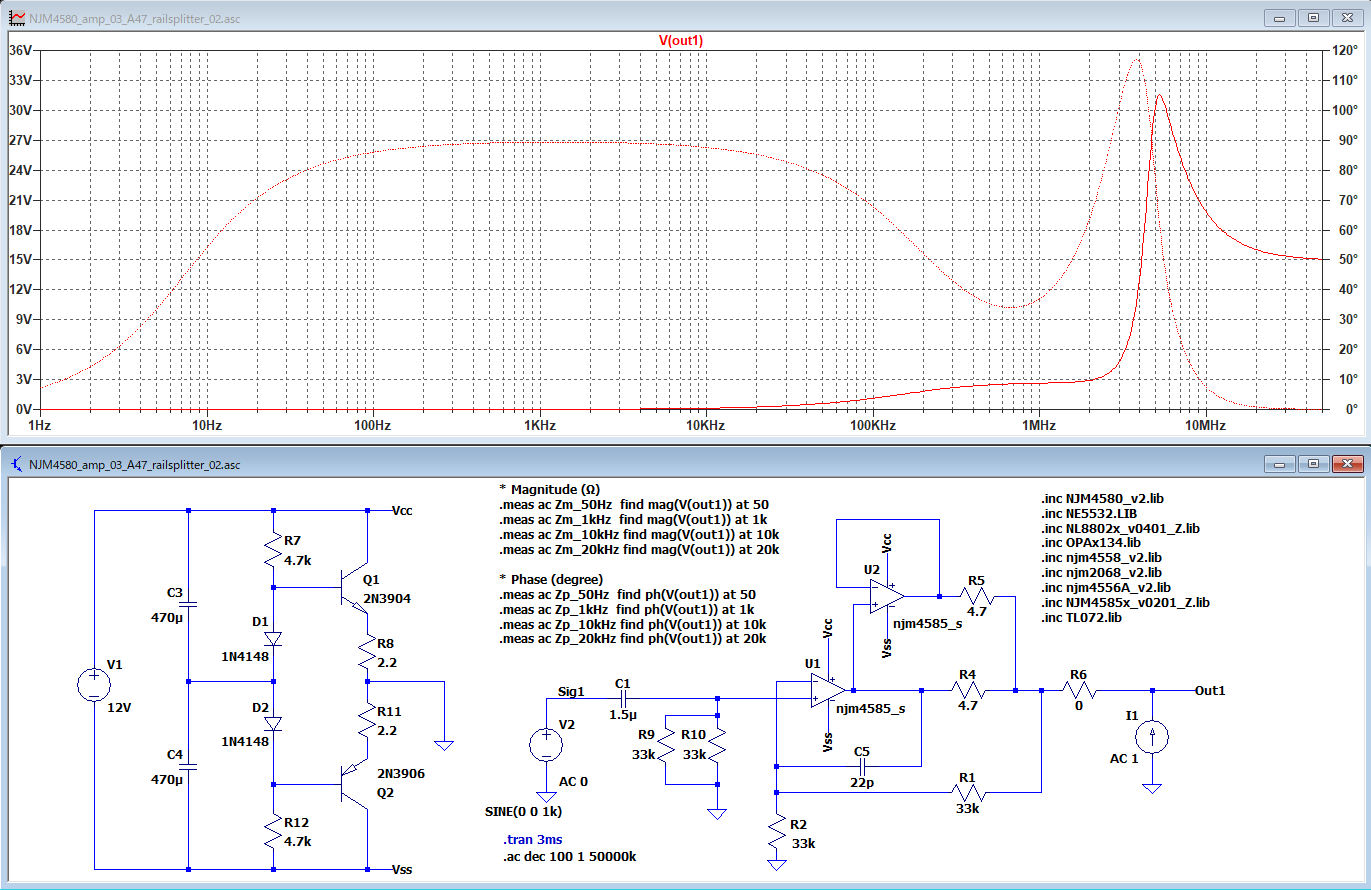Viewport: 1371px width, 890px height.
Task: Select the V1 12V voltage source
Action: click(x=93, y=685)
